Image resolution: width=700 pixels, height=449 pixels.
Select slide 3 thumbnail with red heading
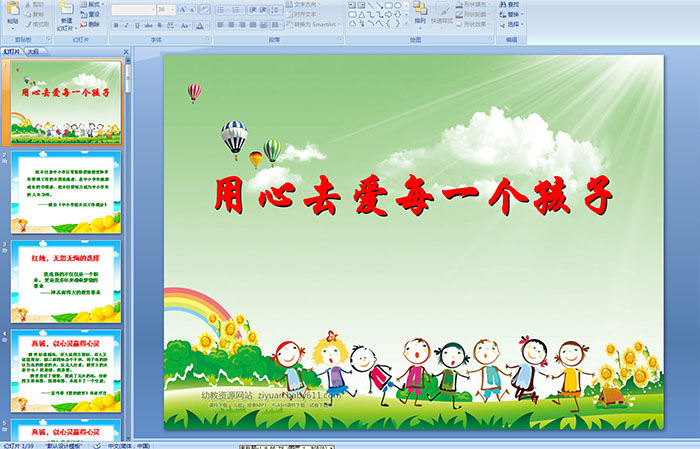click(x=66, y=281)
